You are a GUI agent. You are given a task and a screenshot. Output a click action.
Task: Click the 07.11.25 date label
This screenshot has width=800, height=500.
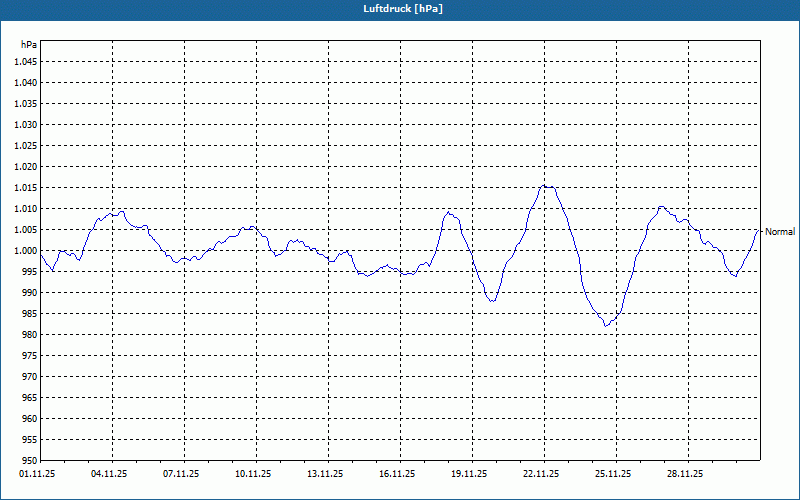point(181,474)
